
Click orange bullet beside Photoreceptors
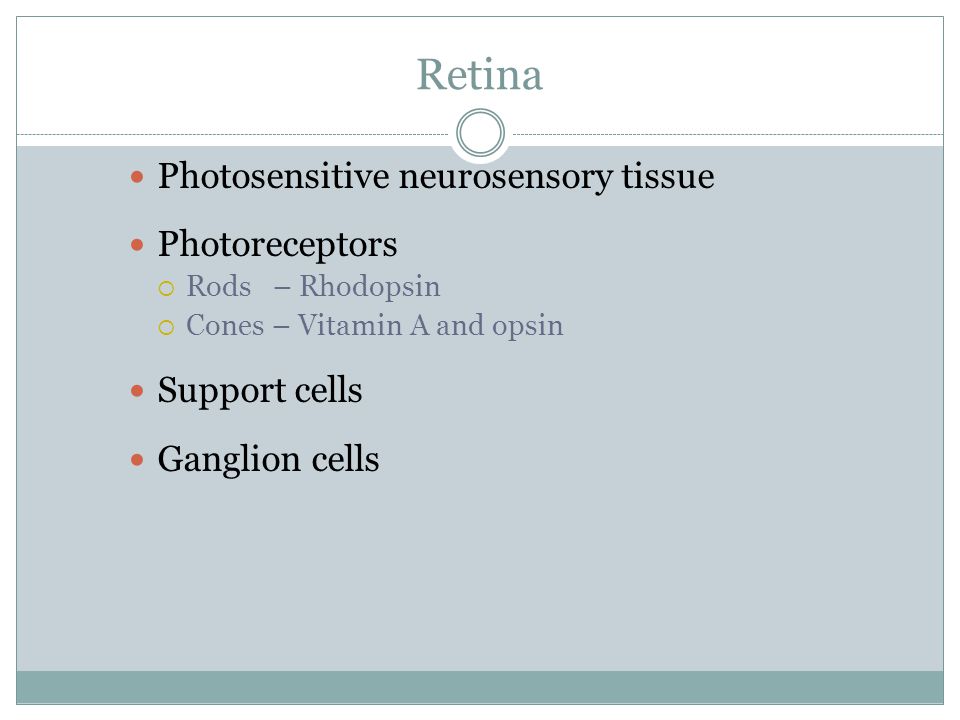point(137,246)
